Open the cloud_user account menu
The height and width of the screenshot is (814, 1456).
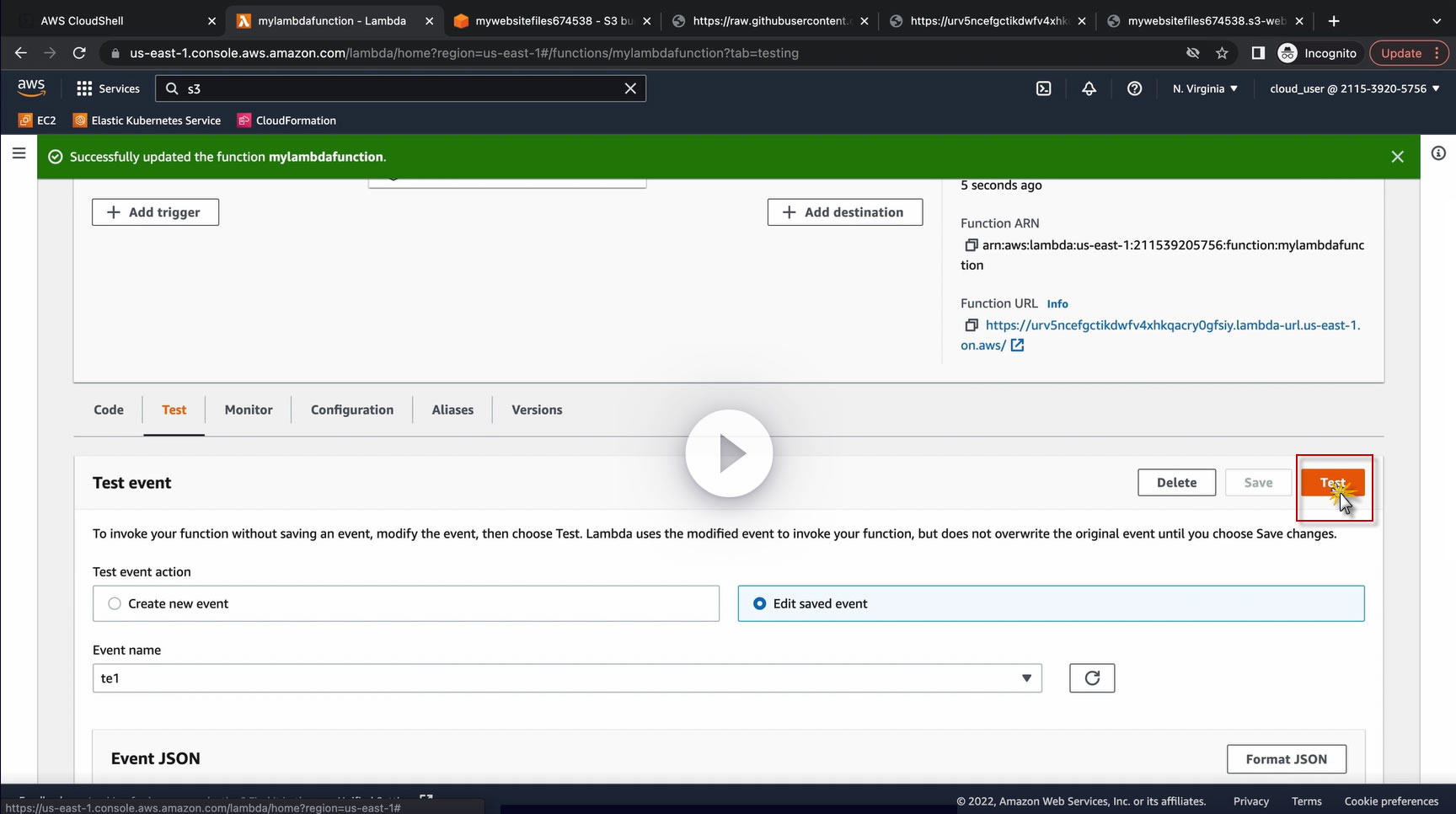[x=1355, y=88]
